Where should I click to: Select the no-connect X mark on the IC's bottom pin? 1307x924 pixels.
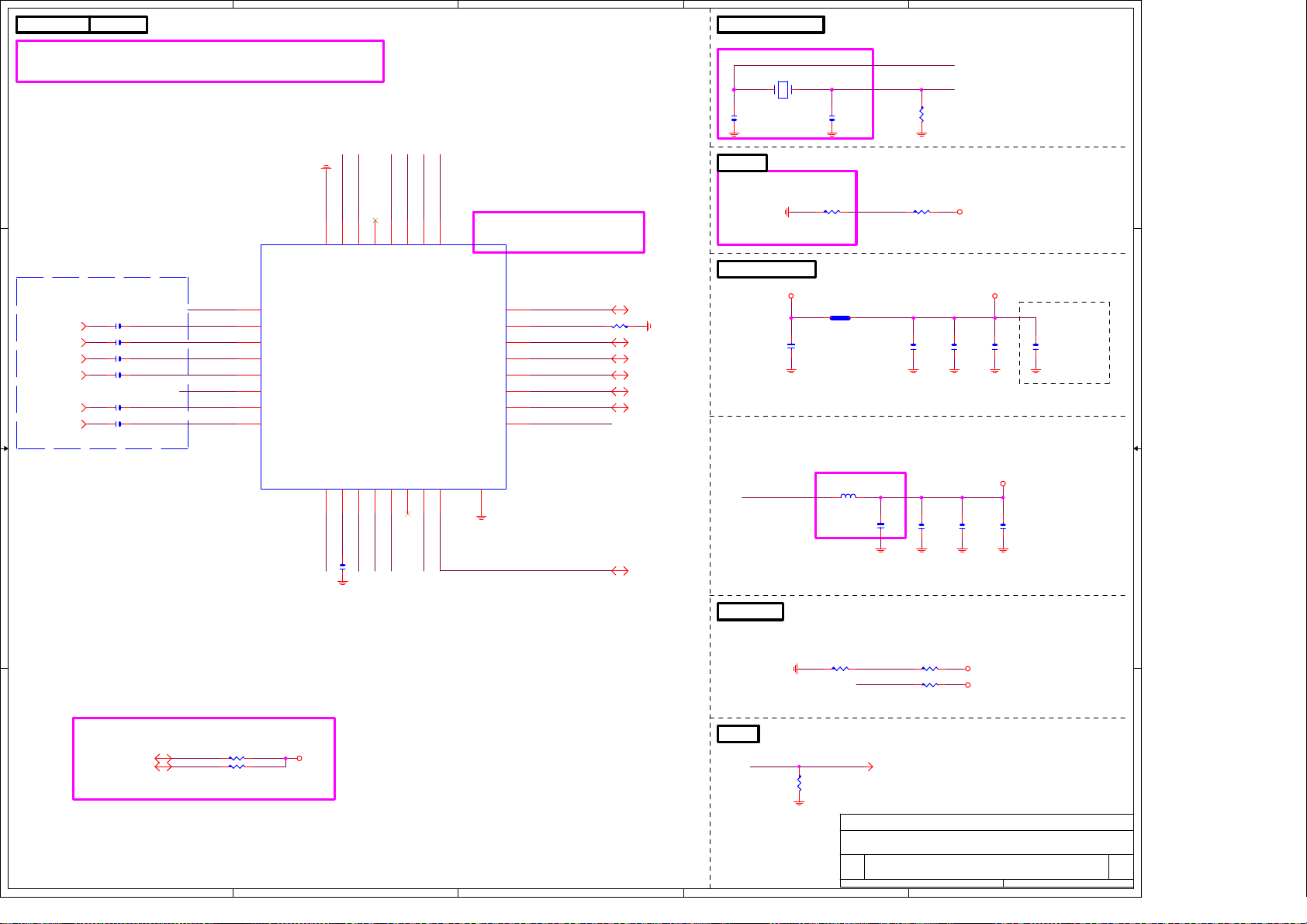(x=408, y=514)
